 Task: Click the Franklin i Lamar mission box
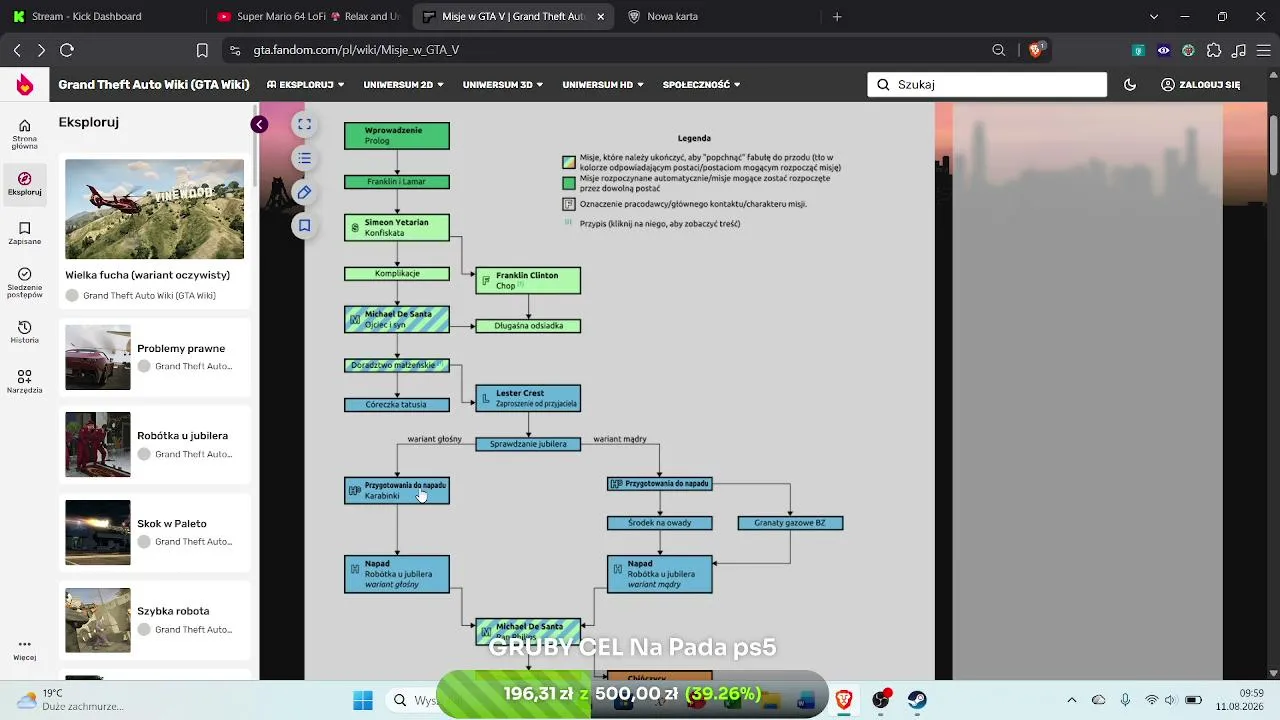click(397, 182)
